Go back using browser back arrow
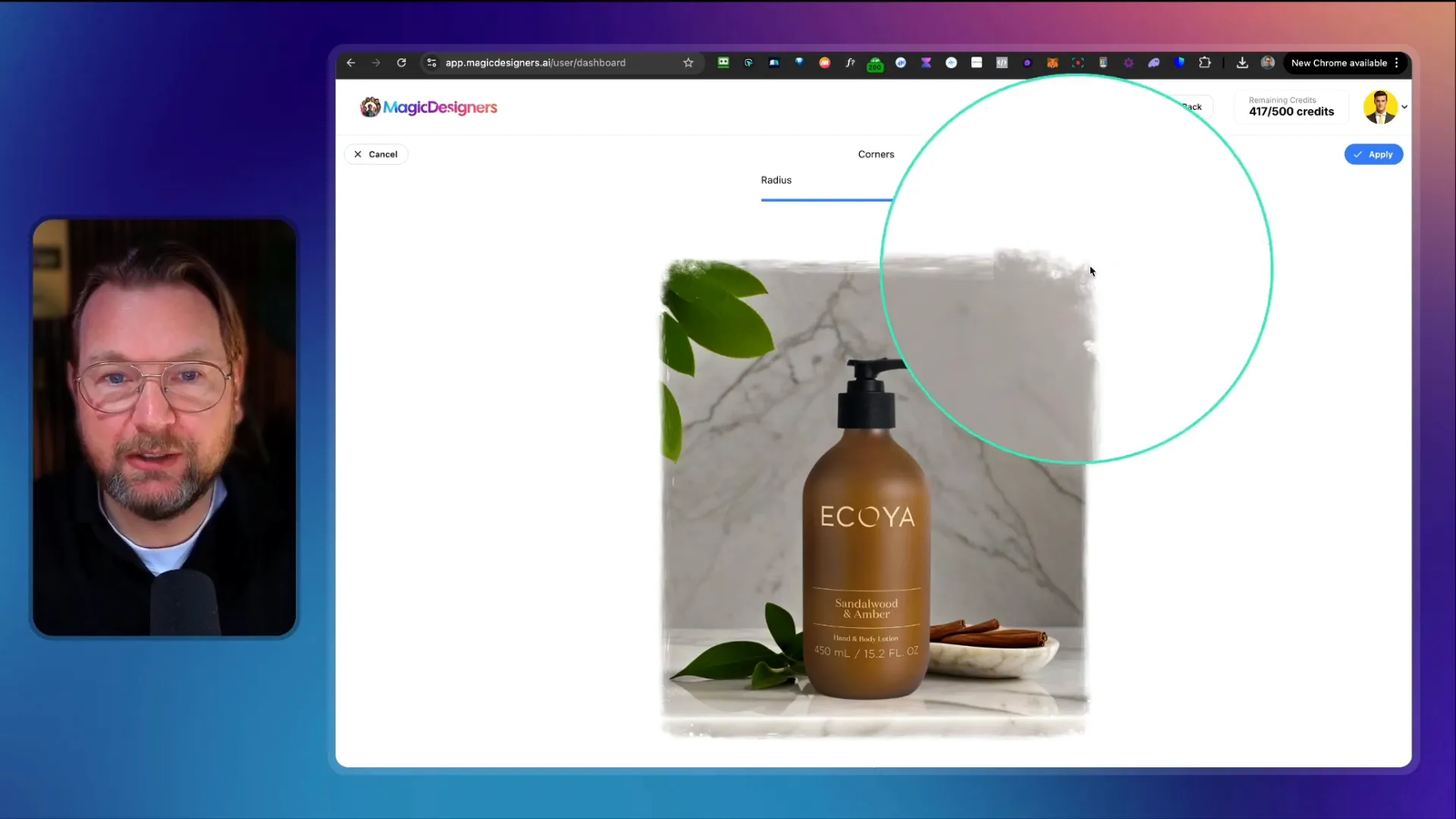This screenshot has width=1456, height=819. [x=350, y=63]
